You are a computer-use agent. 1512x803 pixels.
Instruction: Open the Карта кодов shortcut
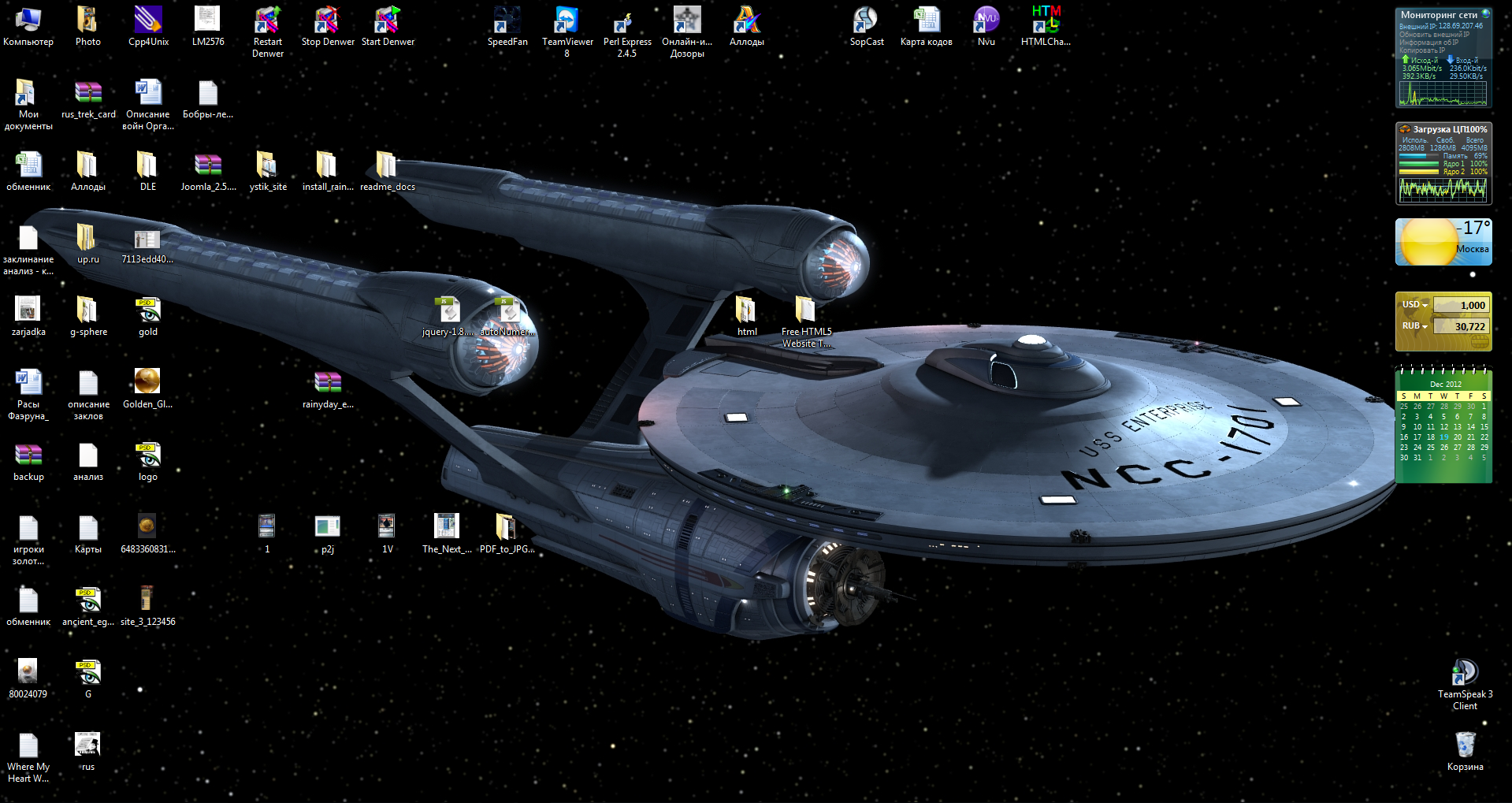(927, 26)
